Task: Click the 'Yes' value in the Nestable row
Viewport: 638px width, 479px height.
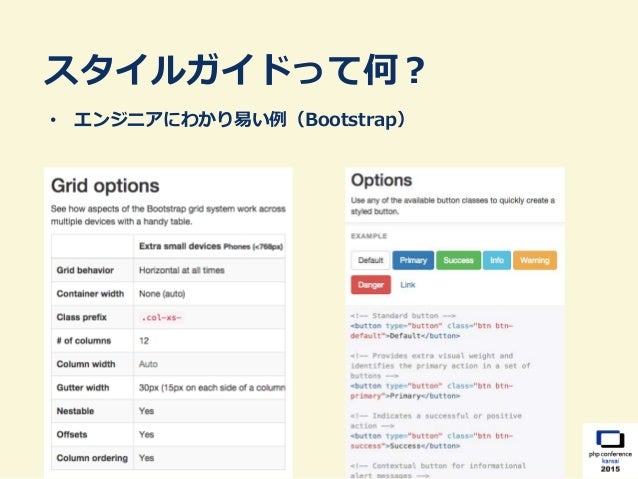Action: [x=146, y=411]
